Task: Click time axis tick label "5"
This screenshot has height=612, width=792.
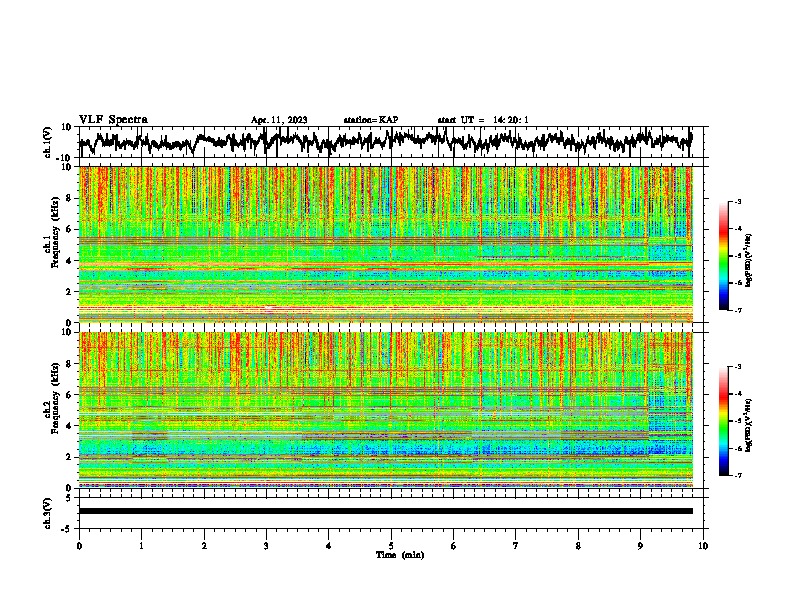Action: click(391, 546)
